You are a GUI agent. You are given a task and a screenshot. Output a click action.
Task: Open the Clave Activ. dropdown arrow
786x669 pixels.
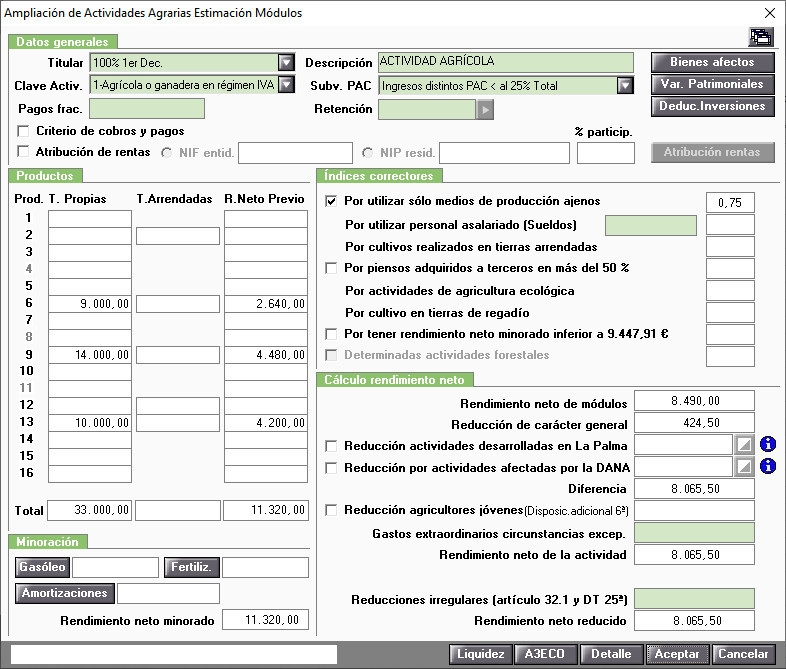(286, 85)
